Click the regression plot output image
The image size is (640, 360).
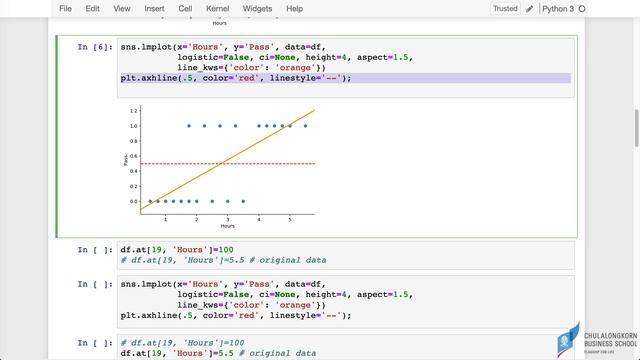[219, 167]
